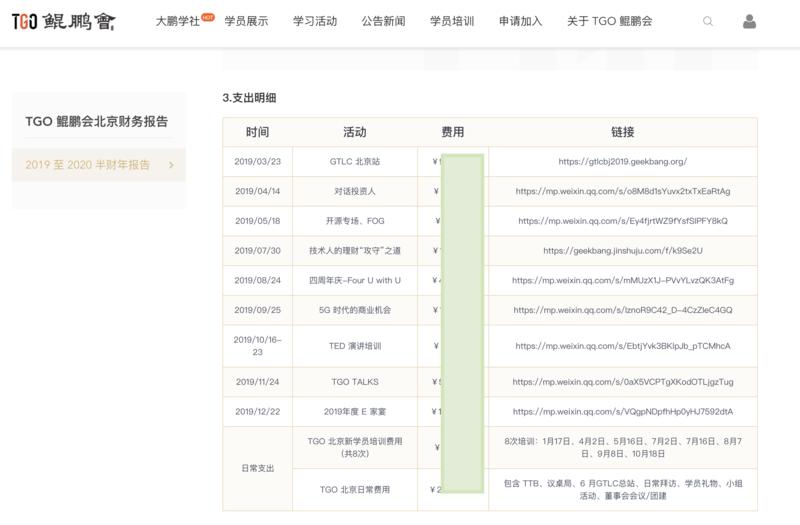
Task: Click the HOT badge beside 大鹏学社
Action: tap(208, 17)
